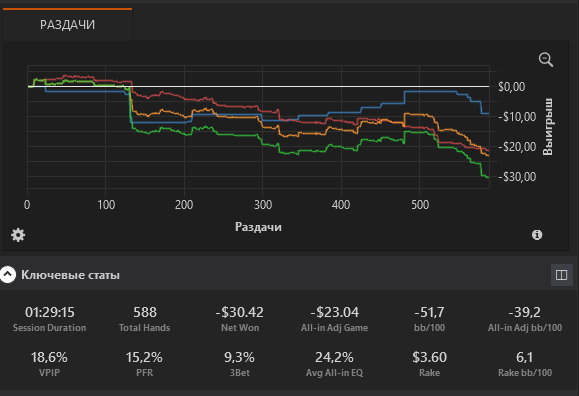Viewport: 579px width, 396px height.
Task: Click the zoom out magnifier icon
Action: pos(546,59)
